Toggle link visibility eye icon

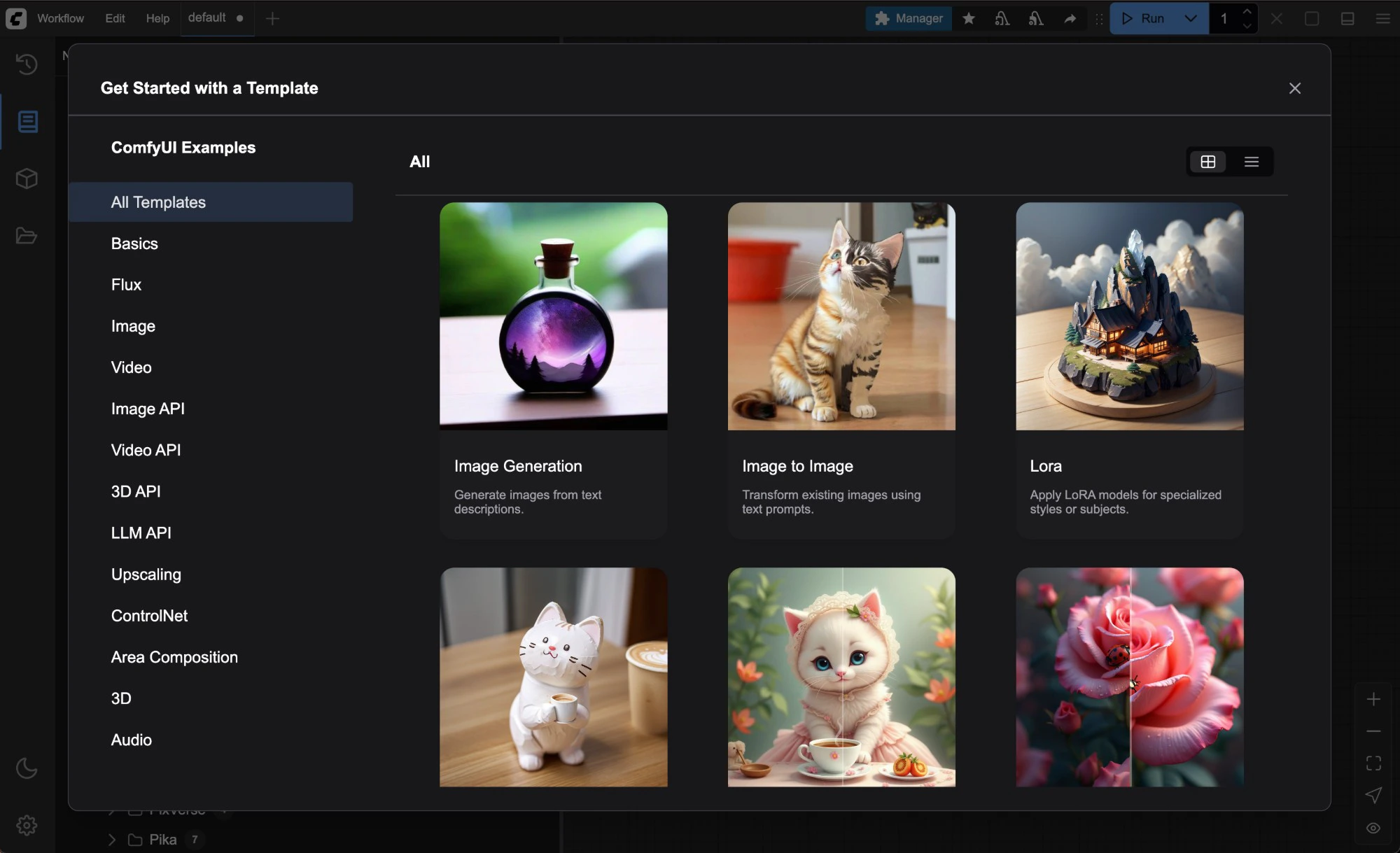(x=1373, y=828)
